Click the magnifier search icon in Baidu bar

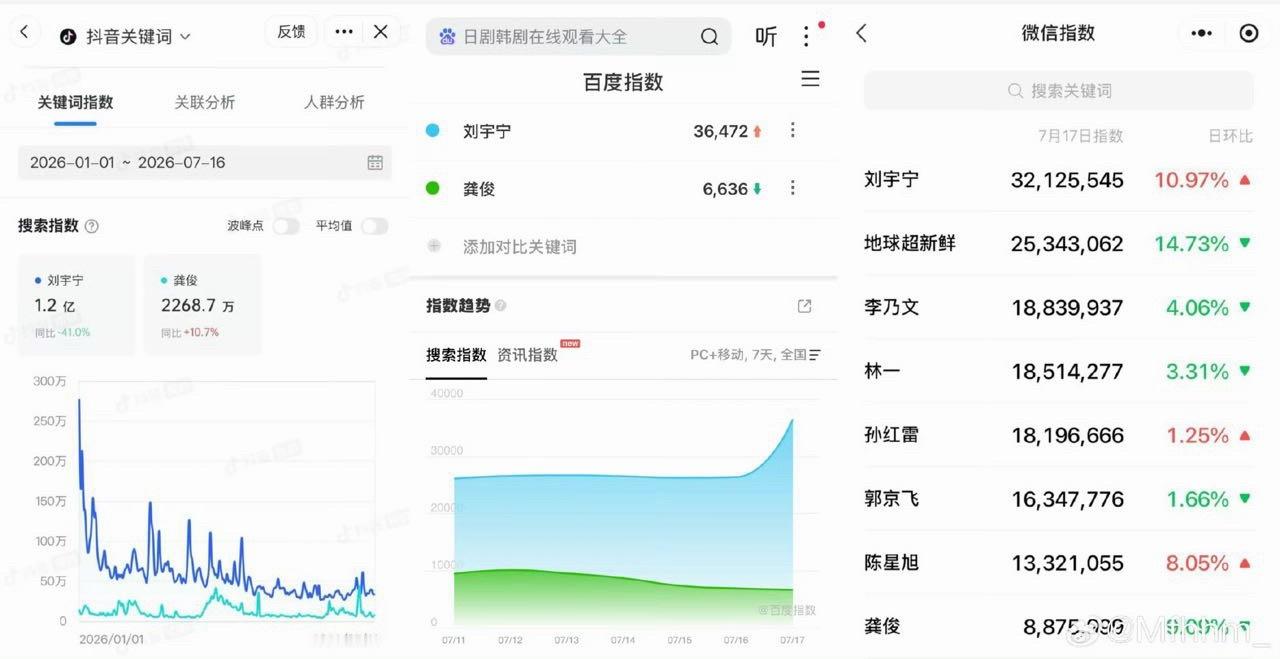click(x=709, y=37)
